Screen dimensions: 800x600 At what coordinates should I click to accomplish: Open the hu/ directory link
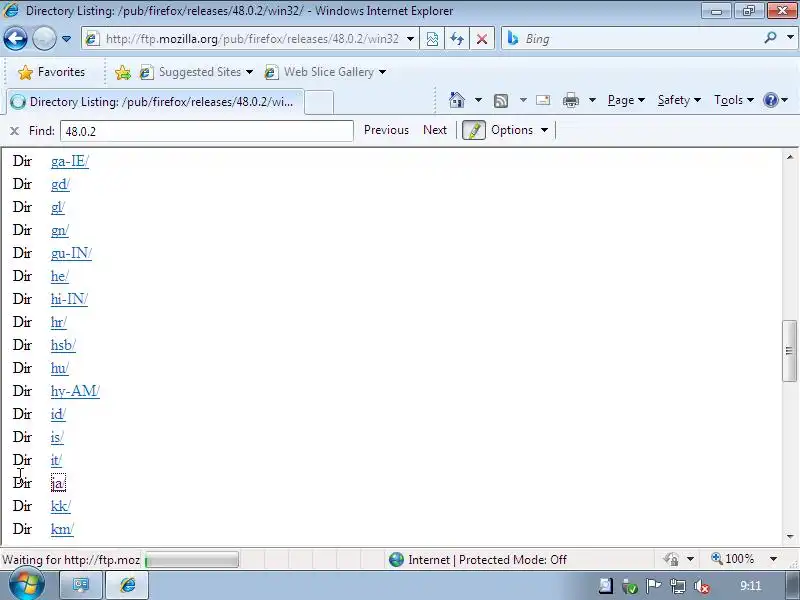tap(60, 368)
